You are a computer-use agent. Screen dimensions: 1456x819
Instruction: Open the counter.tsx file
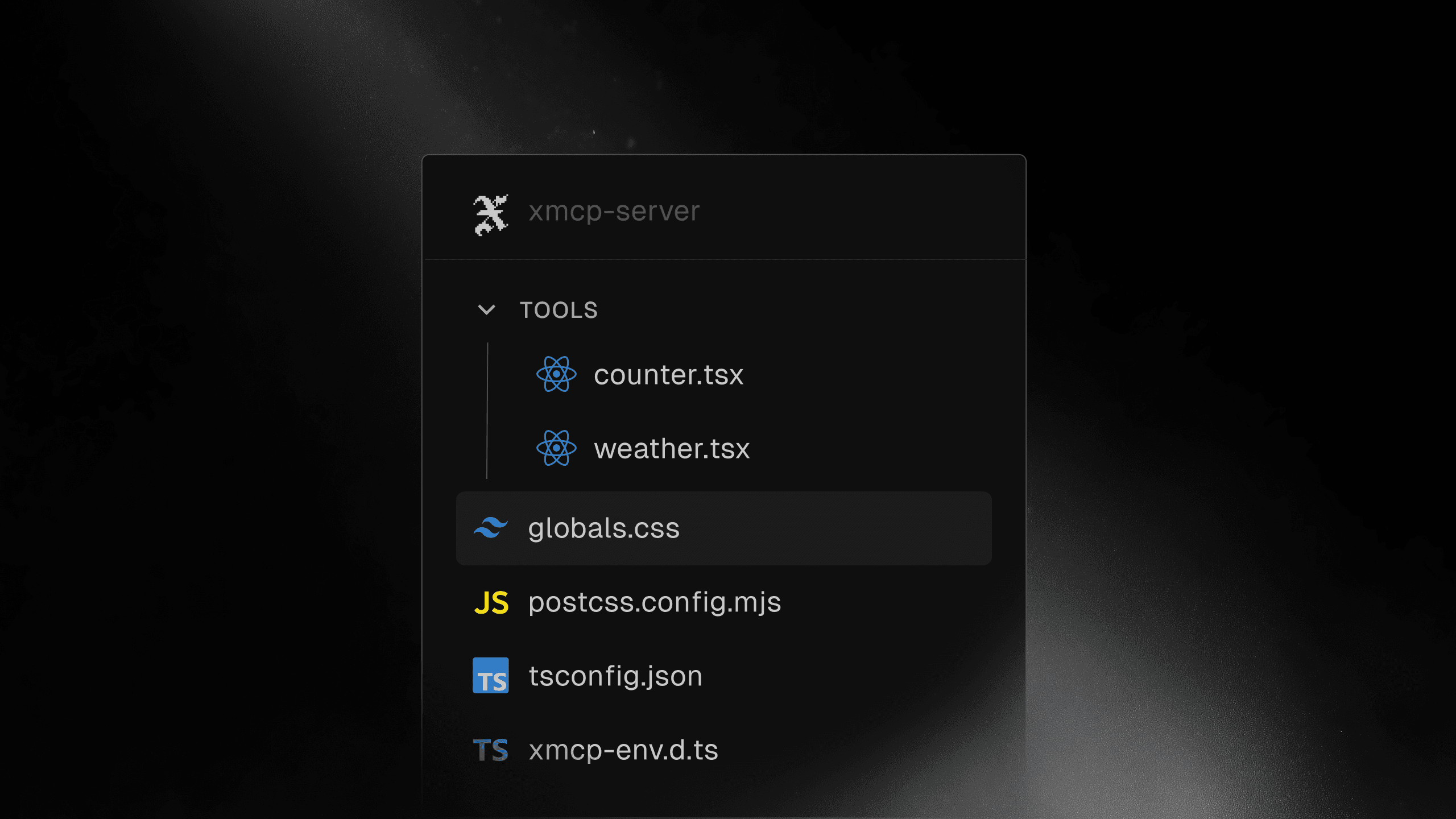click(x=669, y=374)
